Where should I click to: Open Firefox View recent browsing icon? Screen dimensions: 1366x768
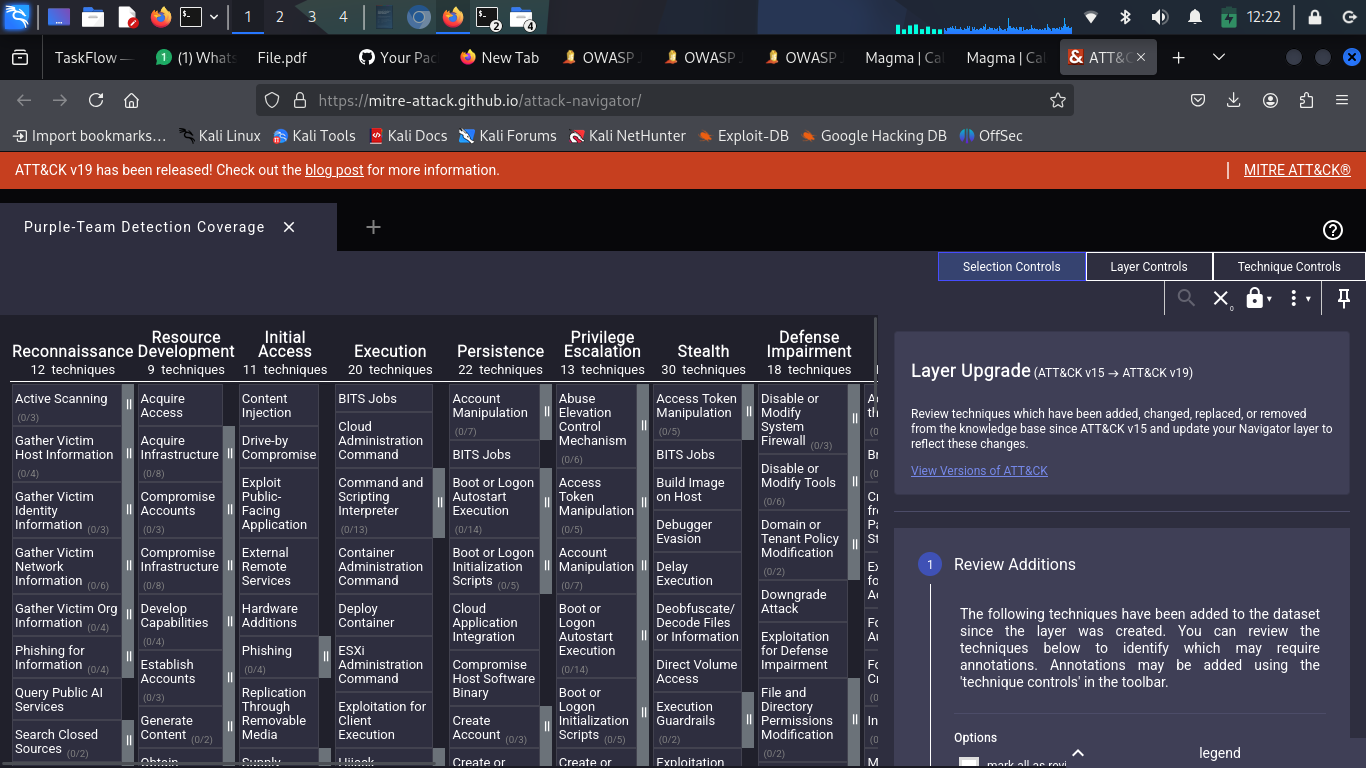tap(20, 58)
